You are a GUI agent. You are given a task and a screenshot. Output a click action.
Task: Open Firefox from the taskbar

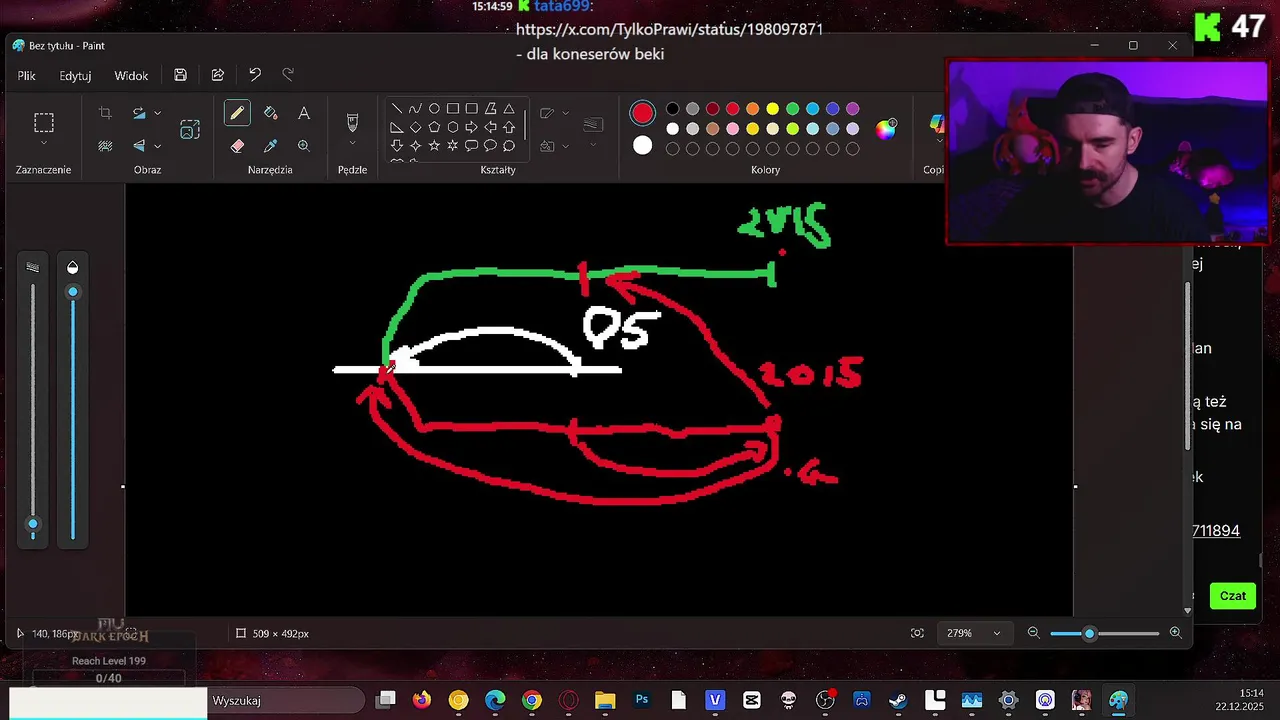point(421,700)
